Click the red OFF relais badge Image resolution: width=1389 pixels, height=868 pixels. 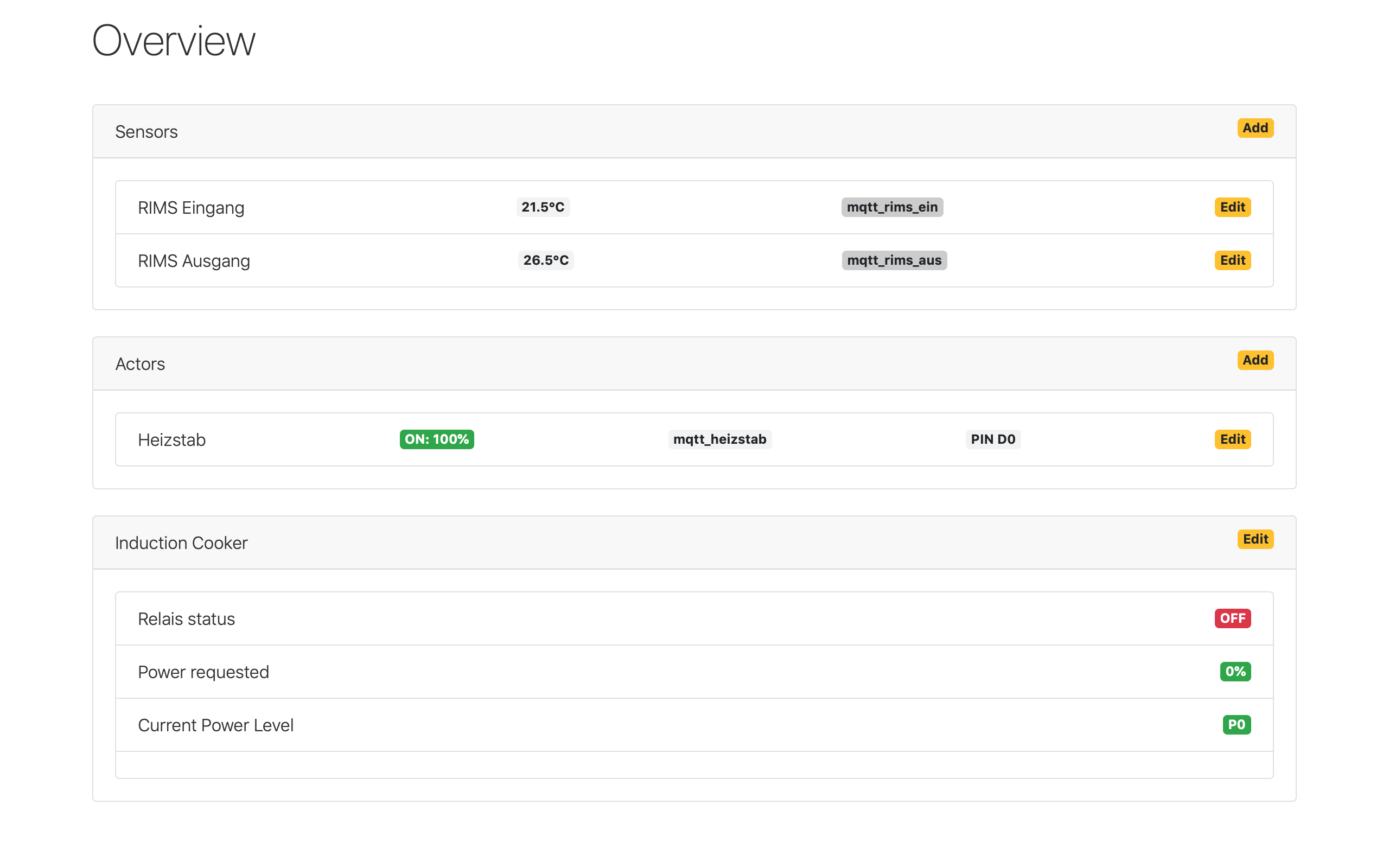(x=1232, y=618)
